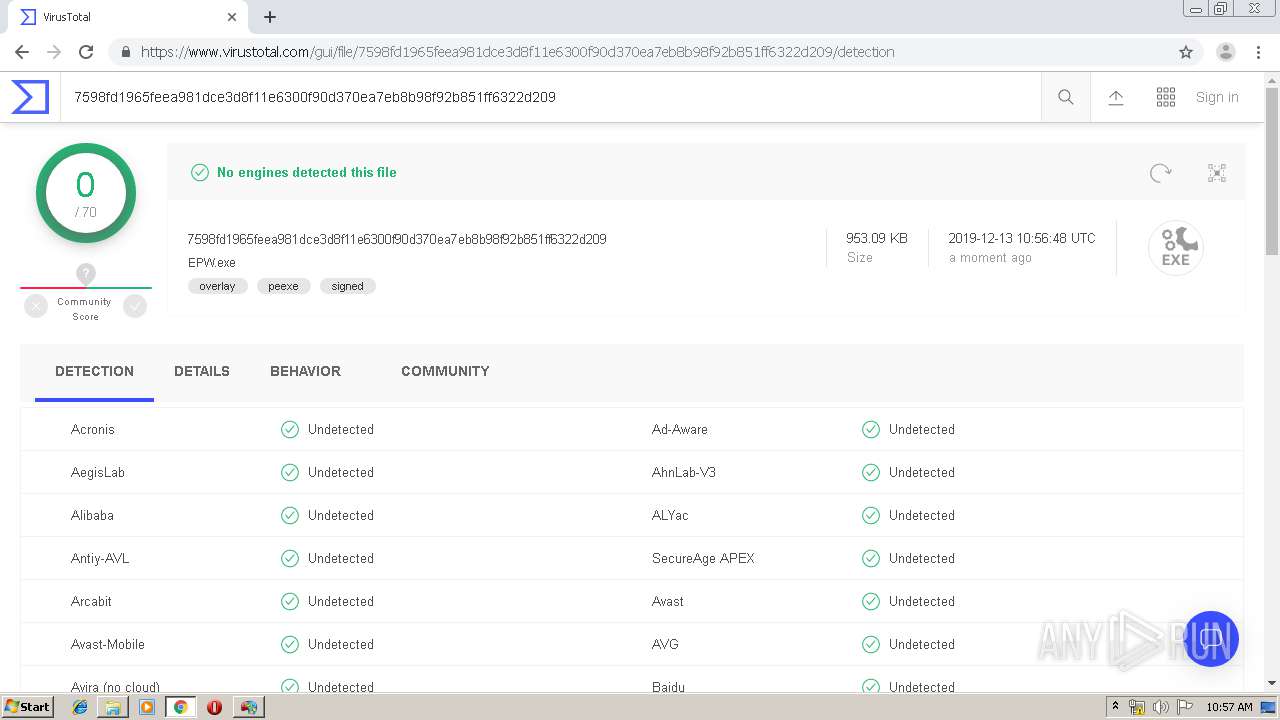Click the EXE file type icon
1280x720 pixels.
pyautogui.click(x=1176, y=248)
